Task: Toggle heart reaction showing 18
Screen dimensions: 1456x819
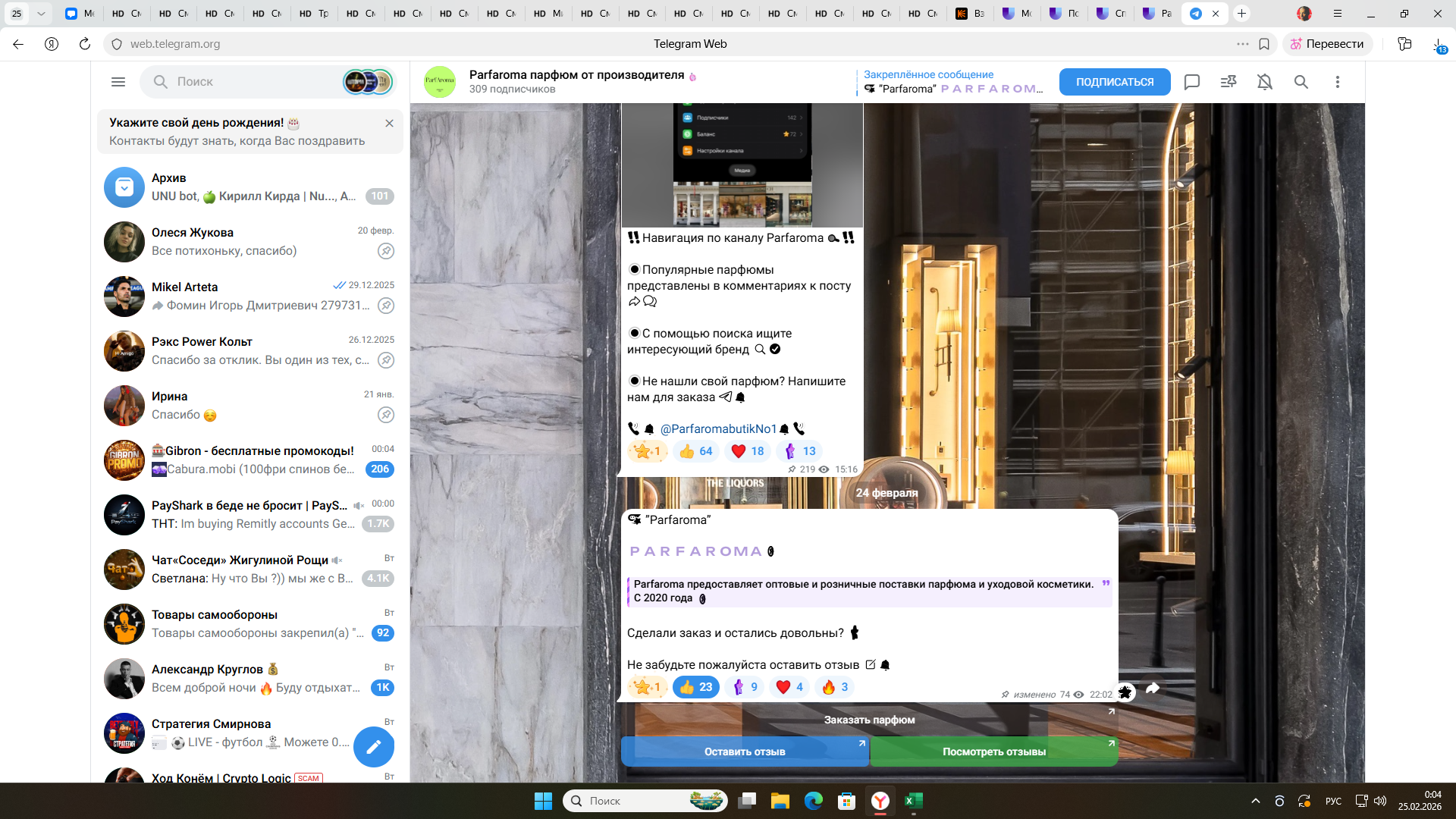Action: pos(747,451)
